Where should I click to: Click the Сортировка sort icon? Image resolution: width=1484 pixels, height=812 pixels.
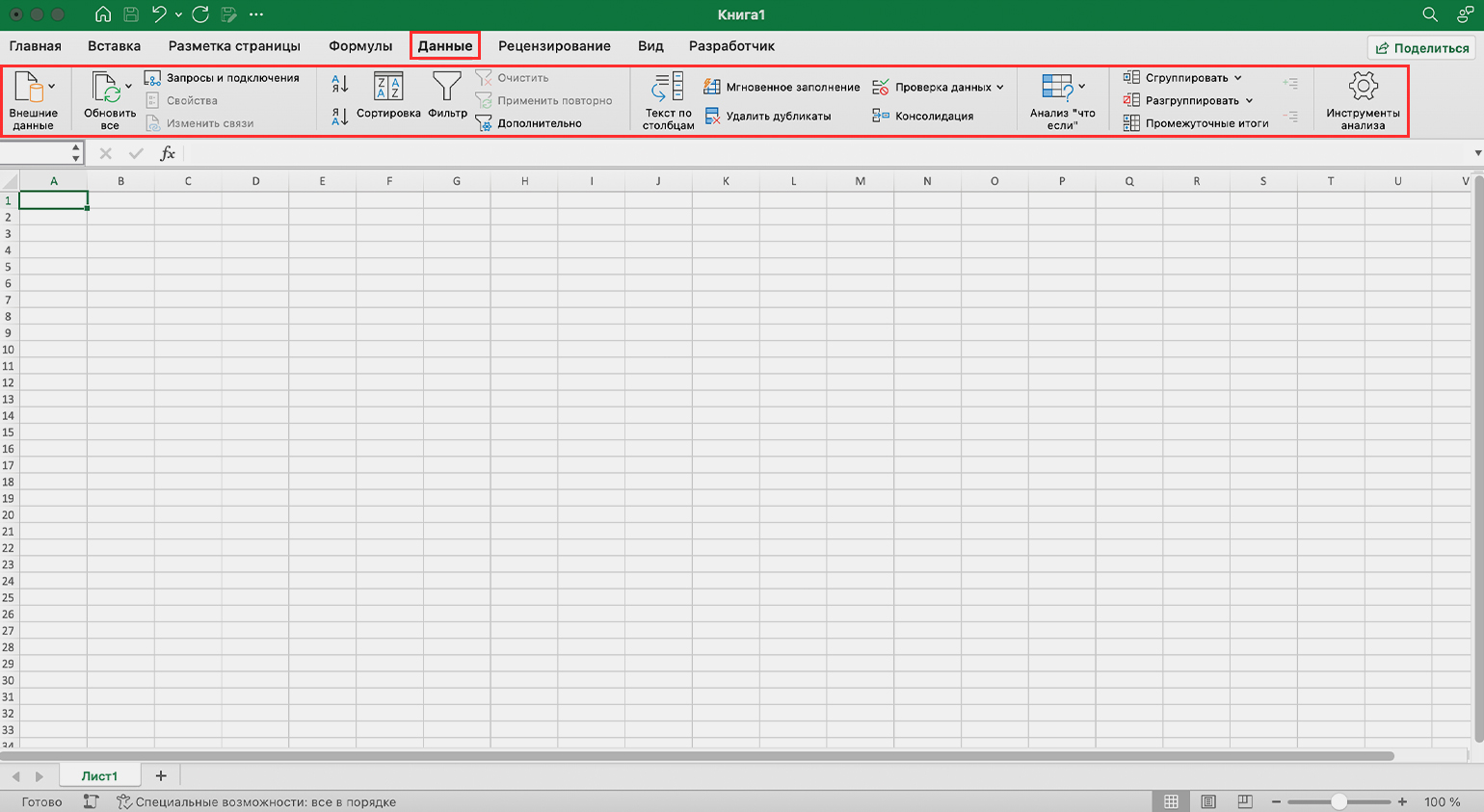[388, 88]
